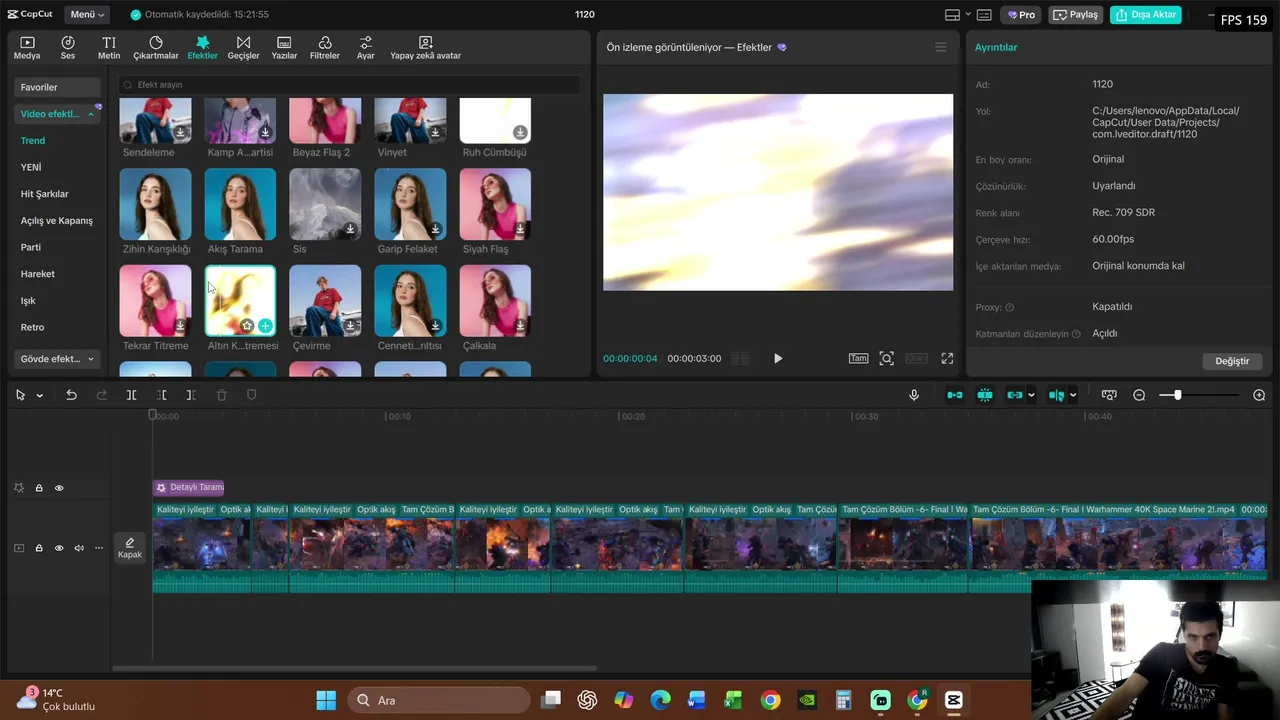Select the Hareket effects category

tap(38, 274)
